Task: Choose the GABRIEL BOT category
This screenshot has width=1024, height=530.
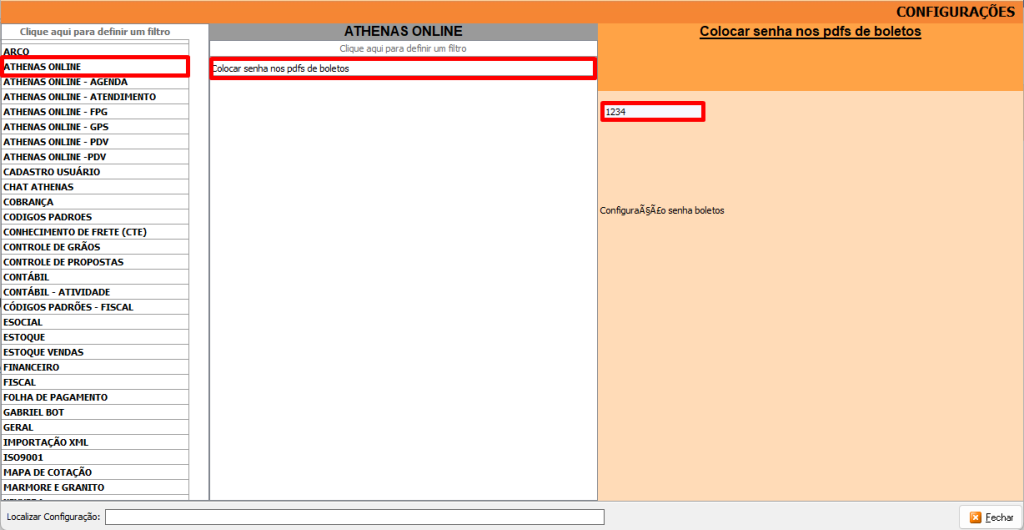Action: (95, 412)
